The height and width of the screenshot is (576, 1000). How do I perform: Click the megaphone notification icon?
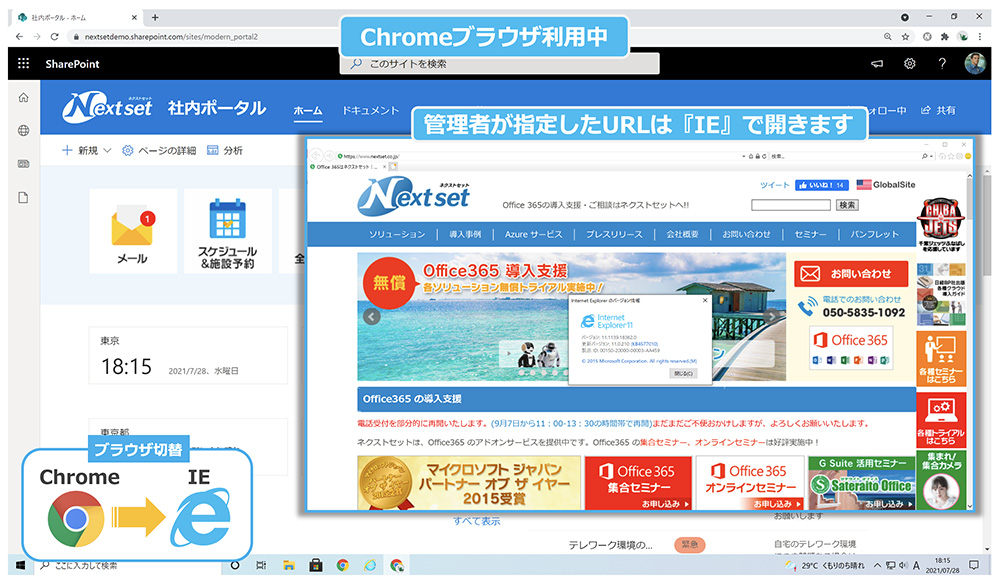click(x=878, y=64)
